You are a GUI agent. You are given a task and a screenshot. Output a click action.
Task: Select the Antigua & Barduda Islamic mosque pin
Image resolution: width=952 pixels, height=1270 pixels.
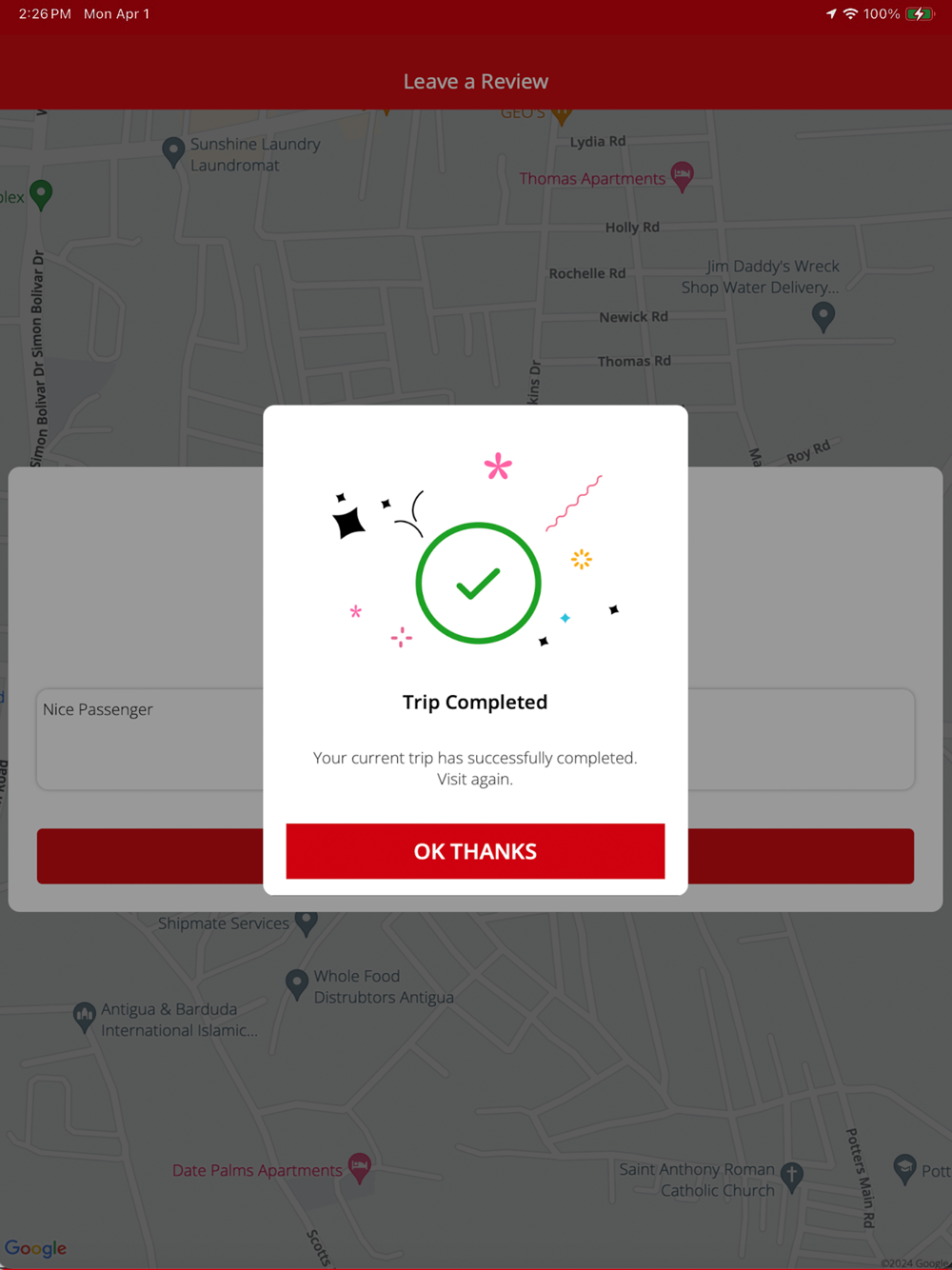85,1018
